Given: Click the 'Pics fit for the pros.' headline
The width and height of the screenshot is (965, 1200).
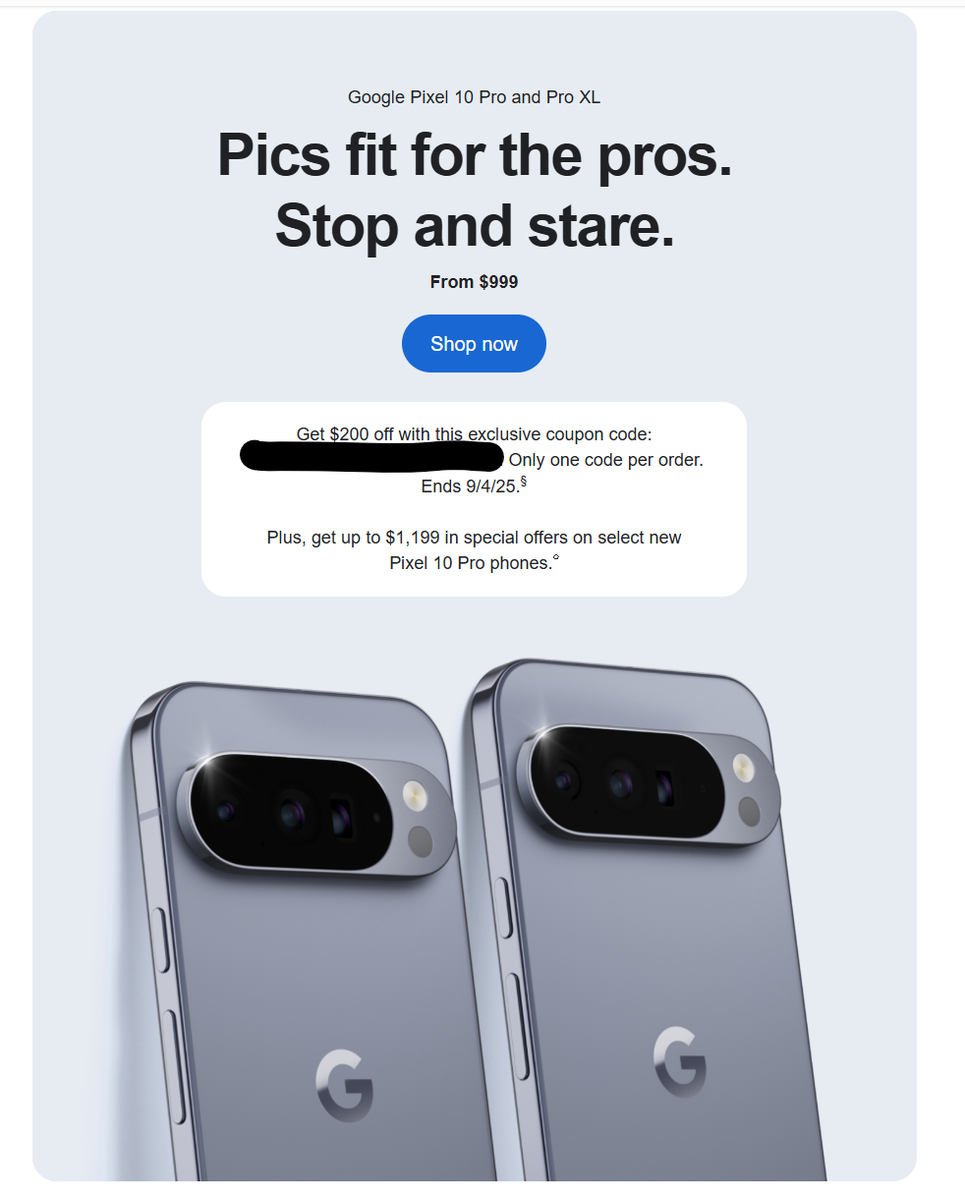Looking at the screenshot, I should click(474, 155).
